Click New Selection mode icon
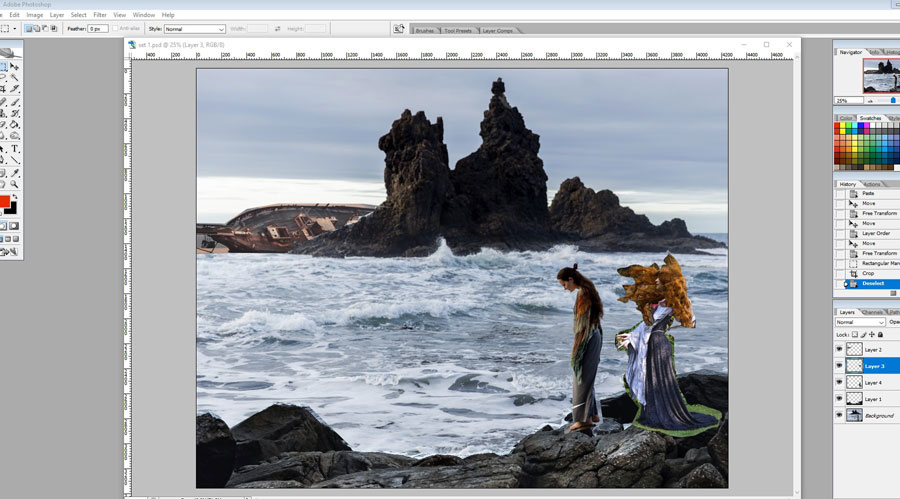900x499 pixels. point(29,29)
